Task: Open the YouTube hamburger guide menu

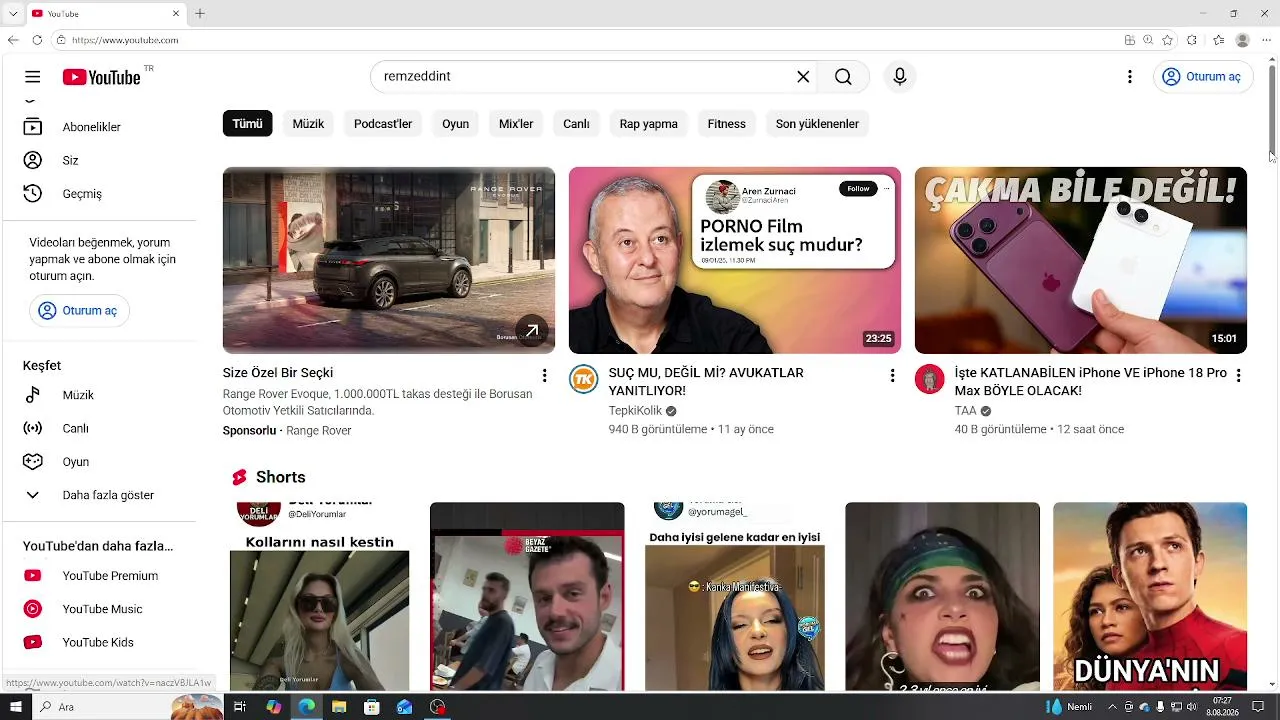Action: 33,77
